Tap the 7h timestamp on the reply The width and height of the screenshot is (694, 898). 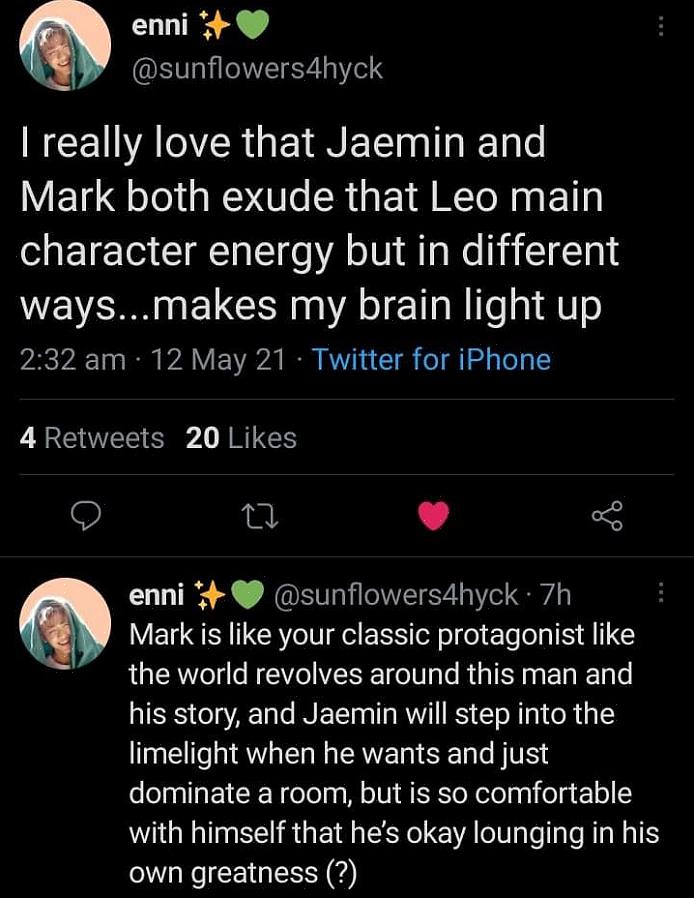[x=555, y=595]
